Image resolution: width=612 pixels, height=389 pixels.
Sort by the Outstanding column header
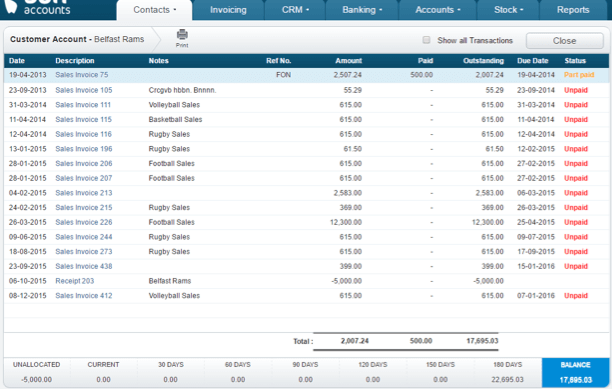point(483,61)
